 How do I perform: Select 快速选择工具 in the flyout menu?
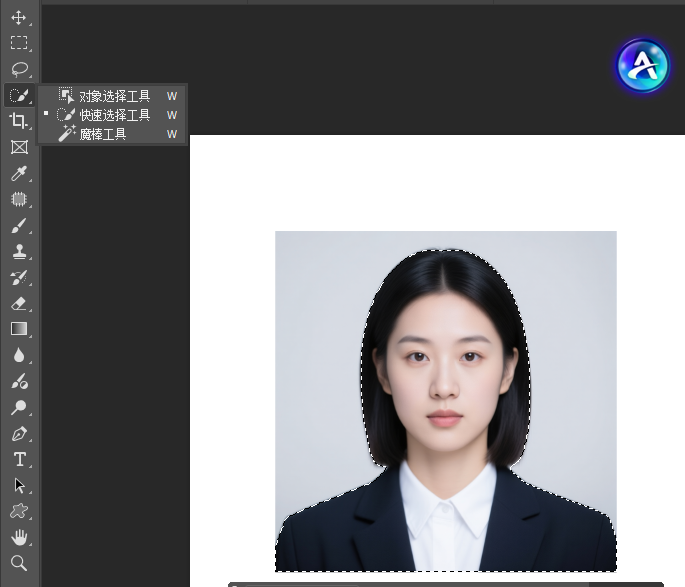coord(114,115)
